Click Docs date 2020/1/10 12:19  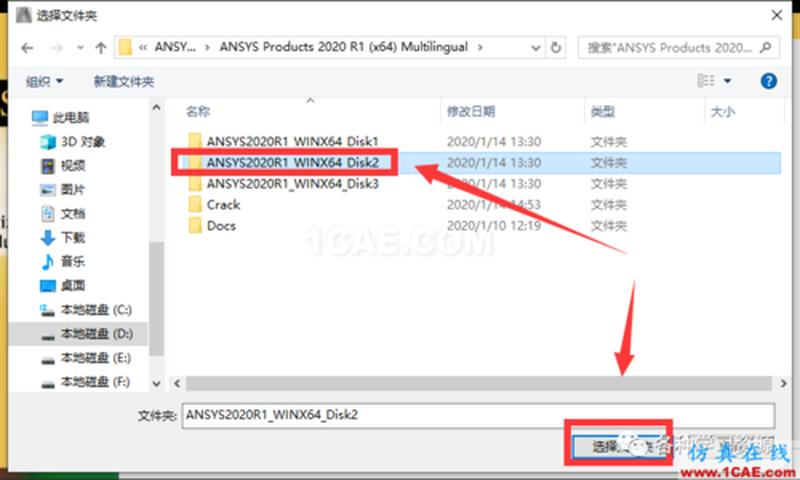(x=494, y=225)
